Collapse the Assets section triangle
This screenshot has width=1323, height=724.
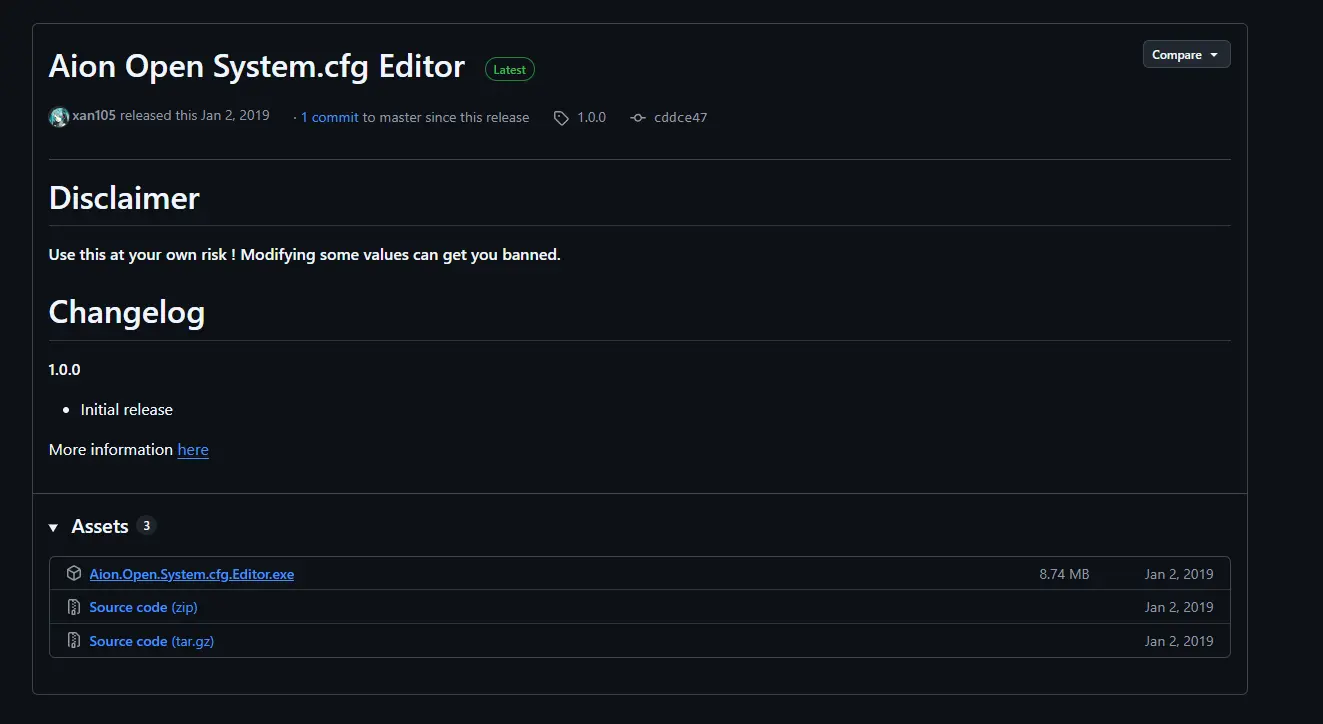(54, 527)
